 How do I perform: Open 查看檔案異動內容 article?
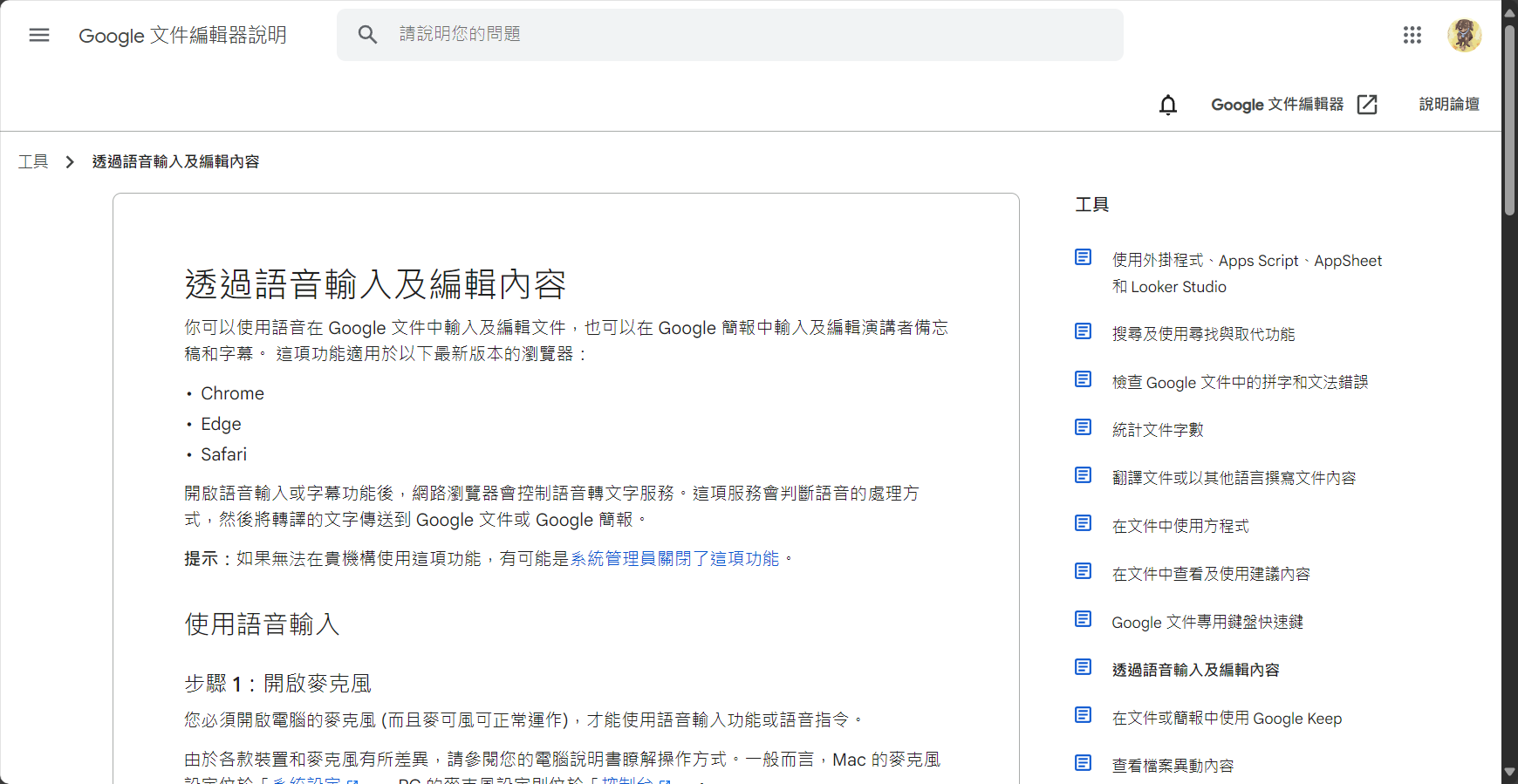click(x=1173, y=766)
